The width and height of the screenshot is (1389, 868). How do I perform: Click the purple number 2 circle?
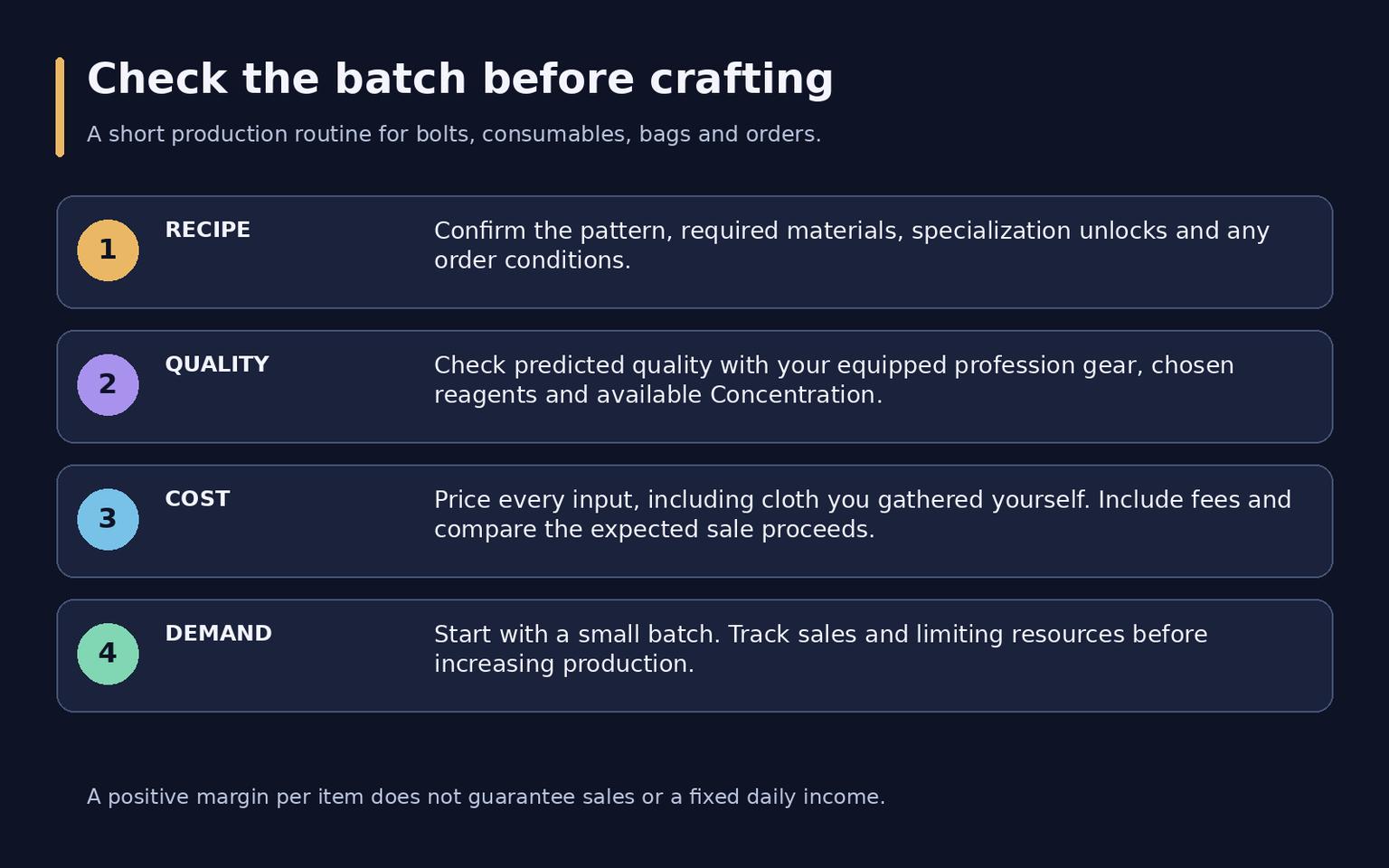tap(108, 385)
